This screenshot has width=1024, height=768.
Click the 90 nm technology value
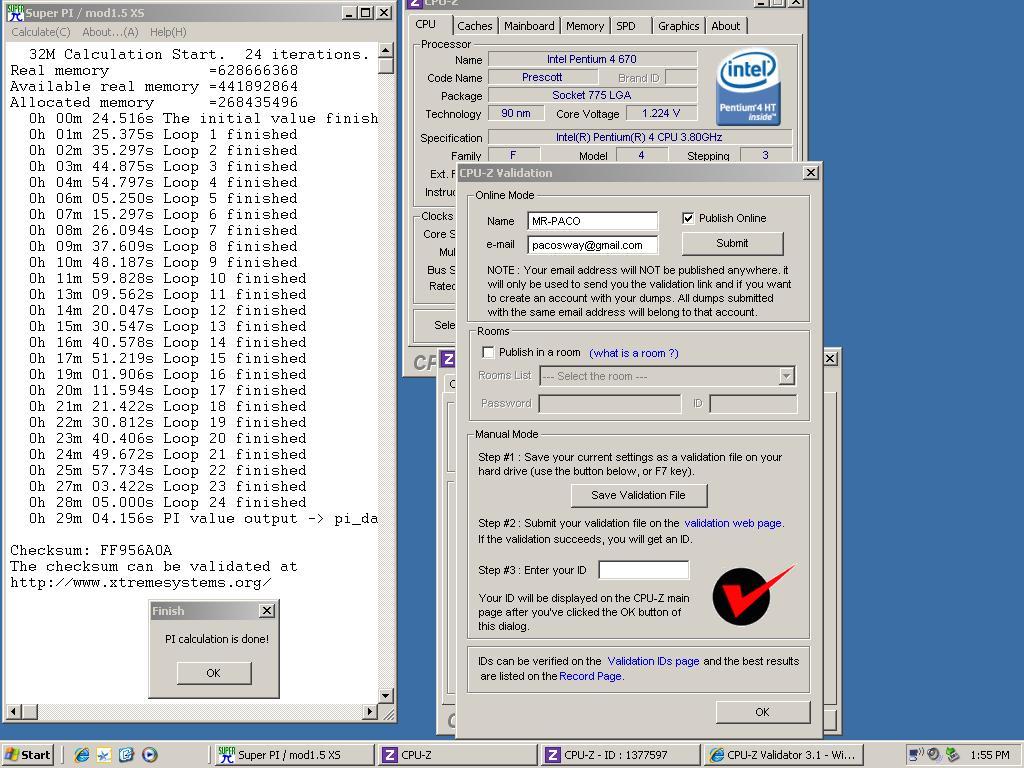516,113
